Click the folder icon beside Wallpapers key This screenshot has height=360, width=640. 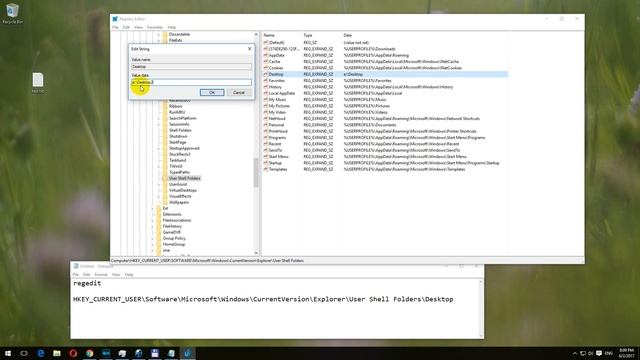pyautogui.click(x=165, y=202)
